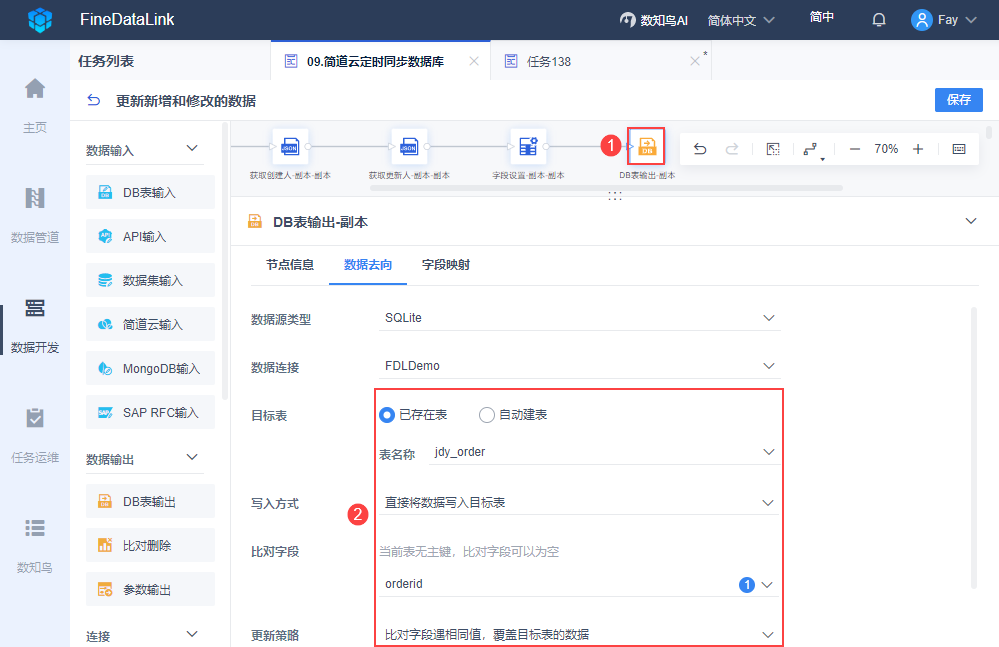Open 数据管道 in the sidebar
Image resolution: width=999 pixels, height=647 pixels.
point(35,215)
